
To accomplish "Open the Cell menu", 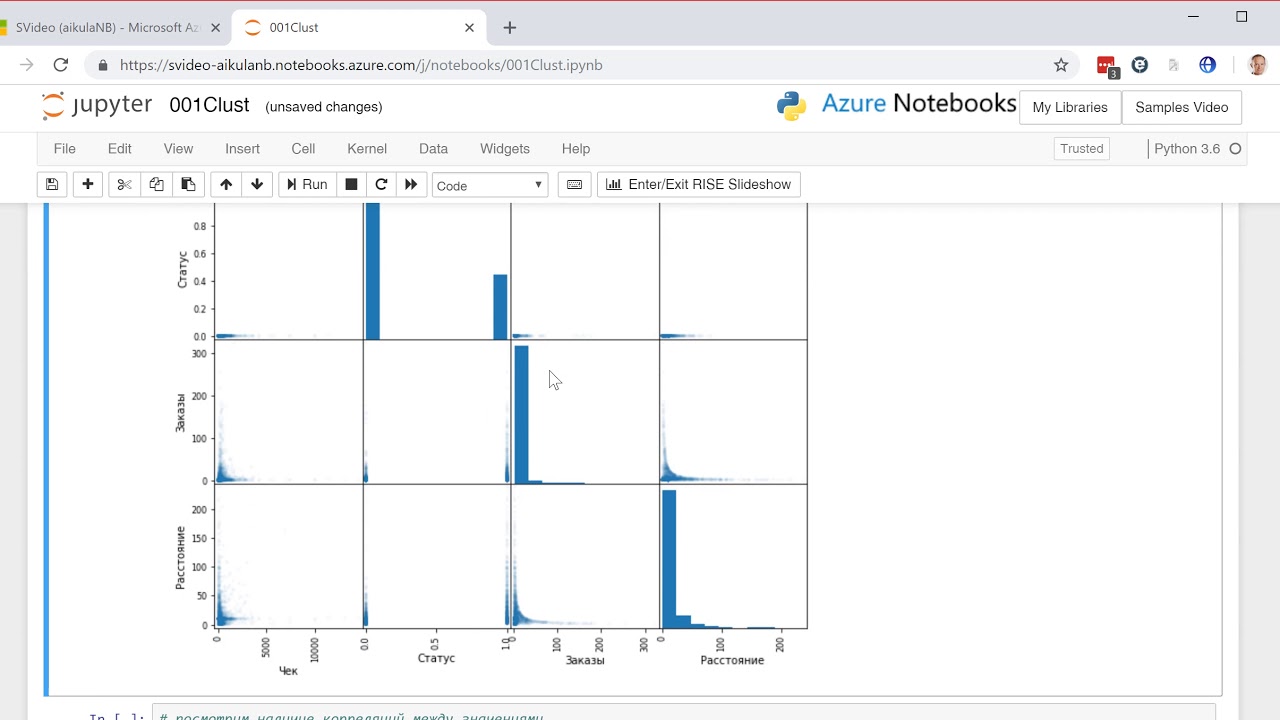I will (x=303, y=148).
